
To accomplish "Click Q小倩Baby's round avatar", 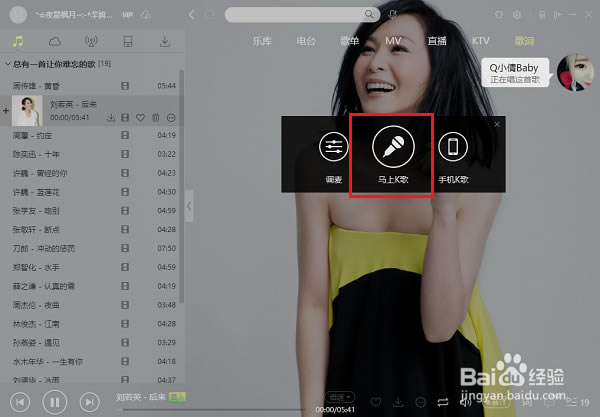I will coord(574,72).
